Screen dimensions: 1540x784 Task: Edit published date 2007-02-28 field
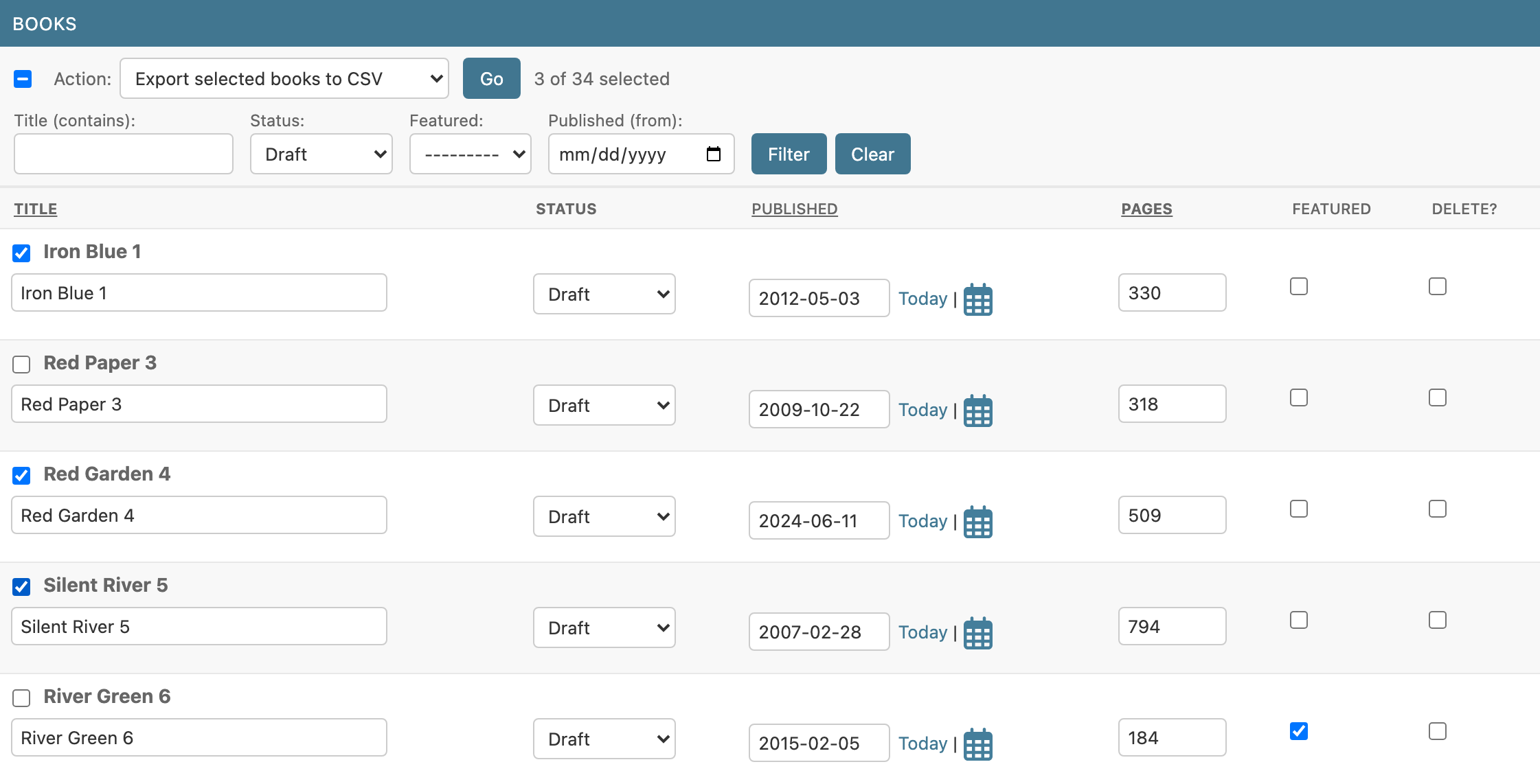(x=819, y=632)
